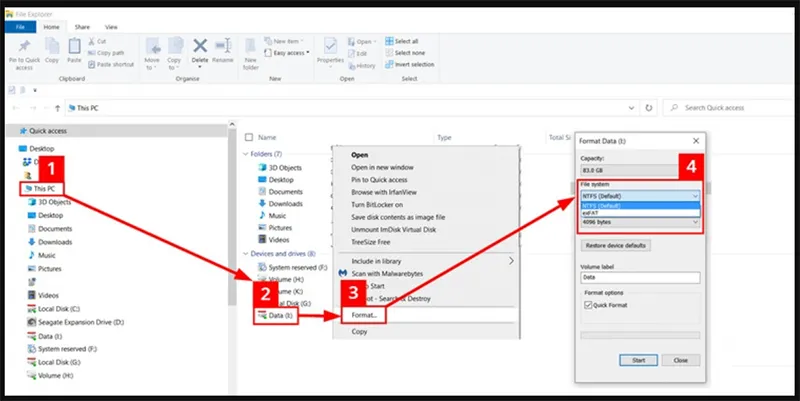Sort by the Type column header

click(x=444, y=138)
